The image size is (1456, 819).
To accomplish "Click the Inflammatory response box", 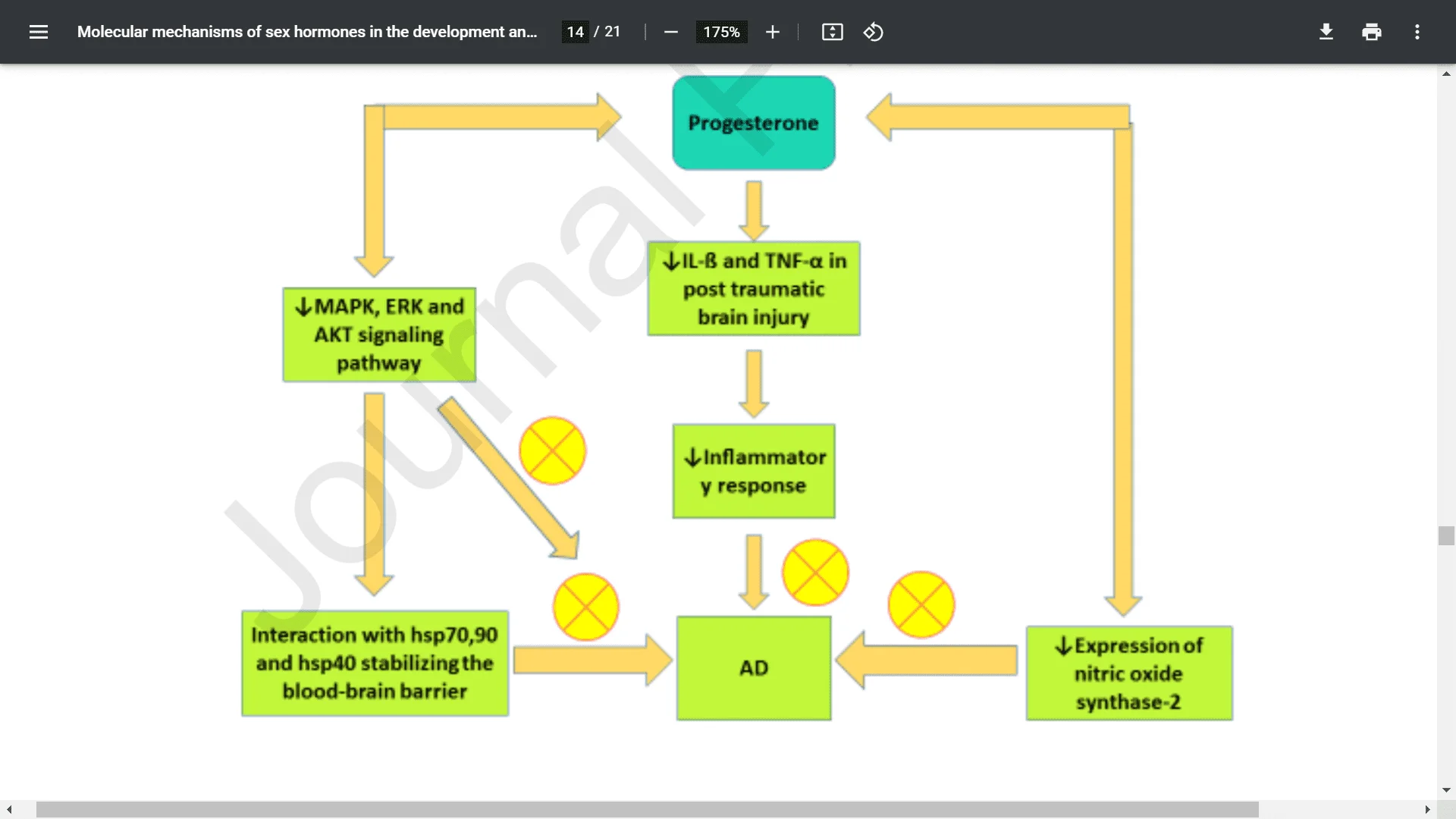I will point(754,471).
